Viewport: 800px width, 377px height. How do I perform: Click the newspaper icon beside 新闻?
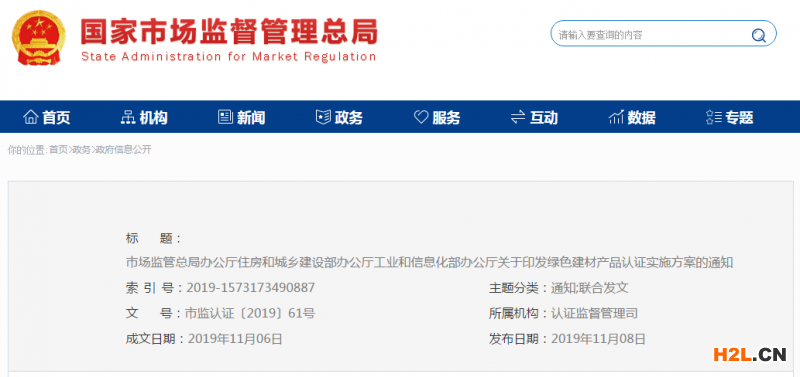pos(225,117)
